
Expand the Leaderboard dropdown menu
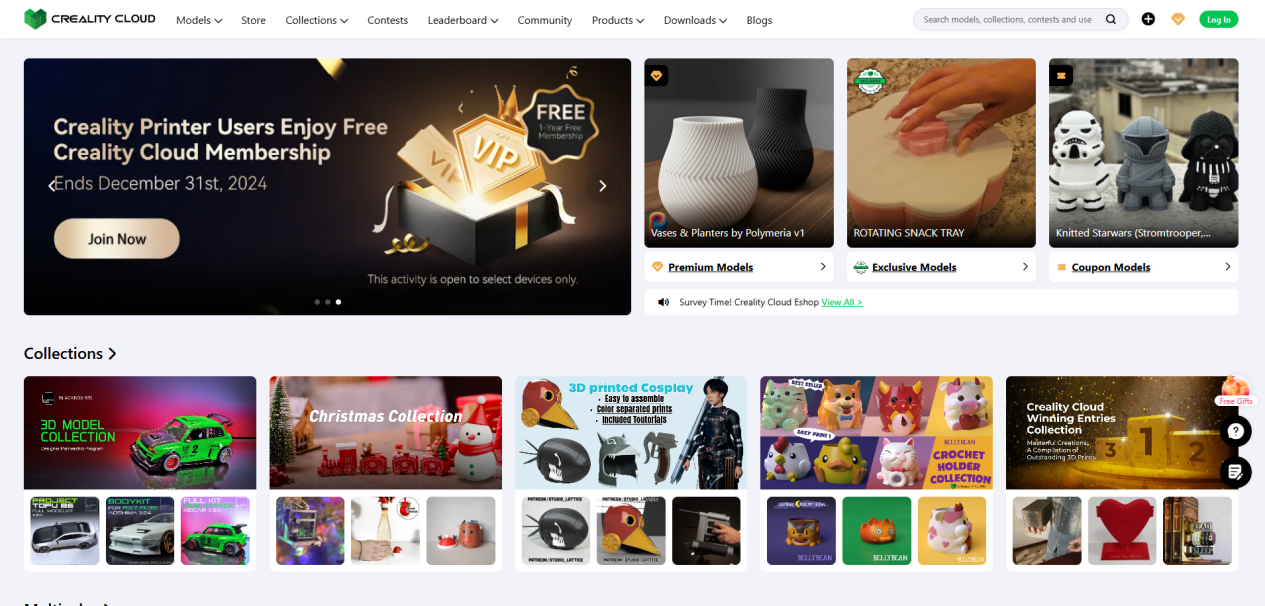tap(463, 20)
